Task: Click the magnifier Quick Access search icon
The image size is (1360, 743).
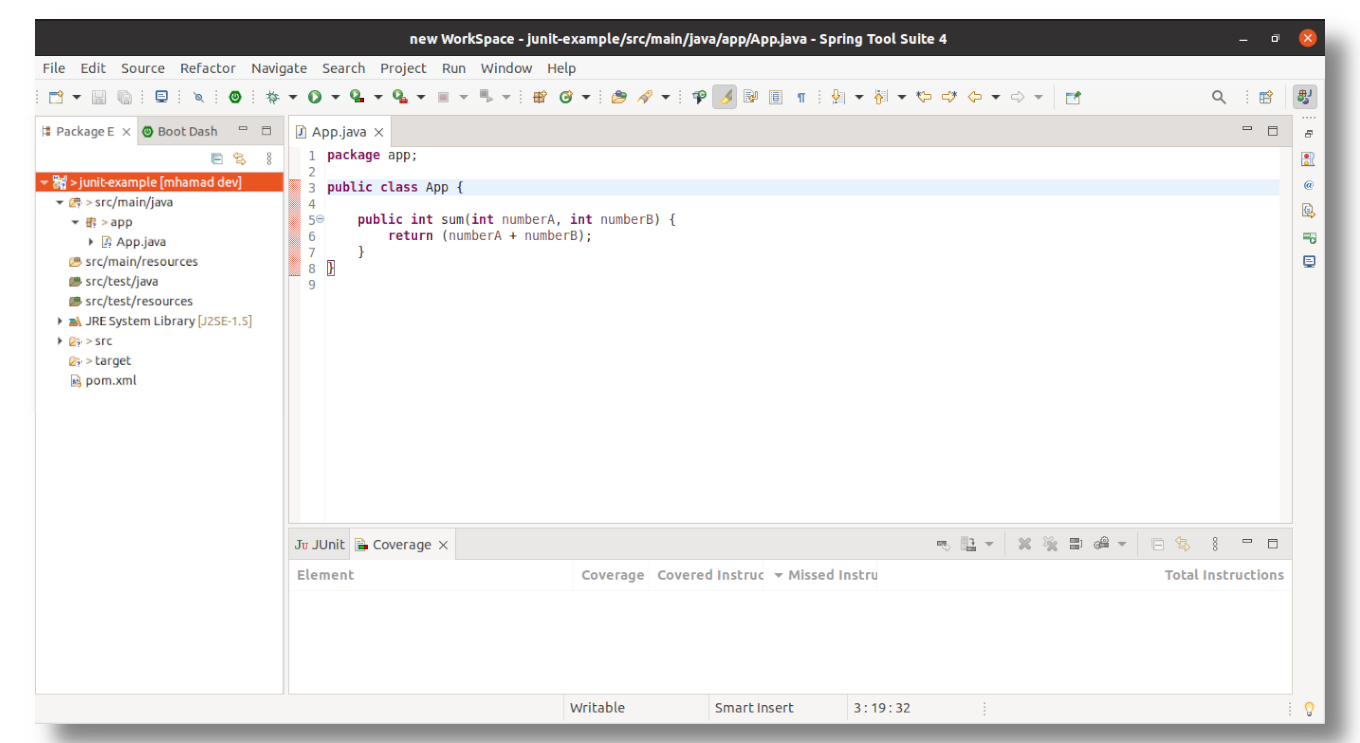Action: pyautogui.click(x=1218, y=97)
